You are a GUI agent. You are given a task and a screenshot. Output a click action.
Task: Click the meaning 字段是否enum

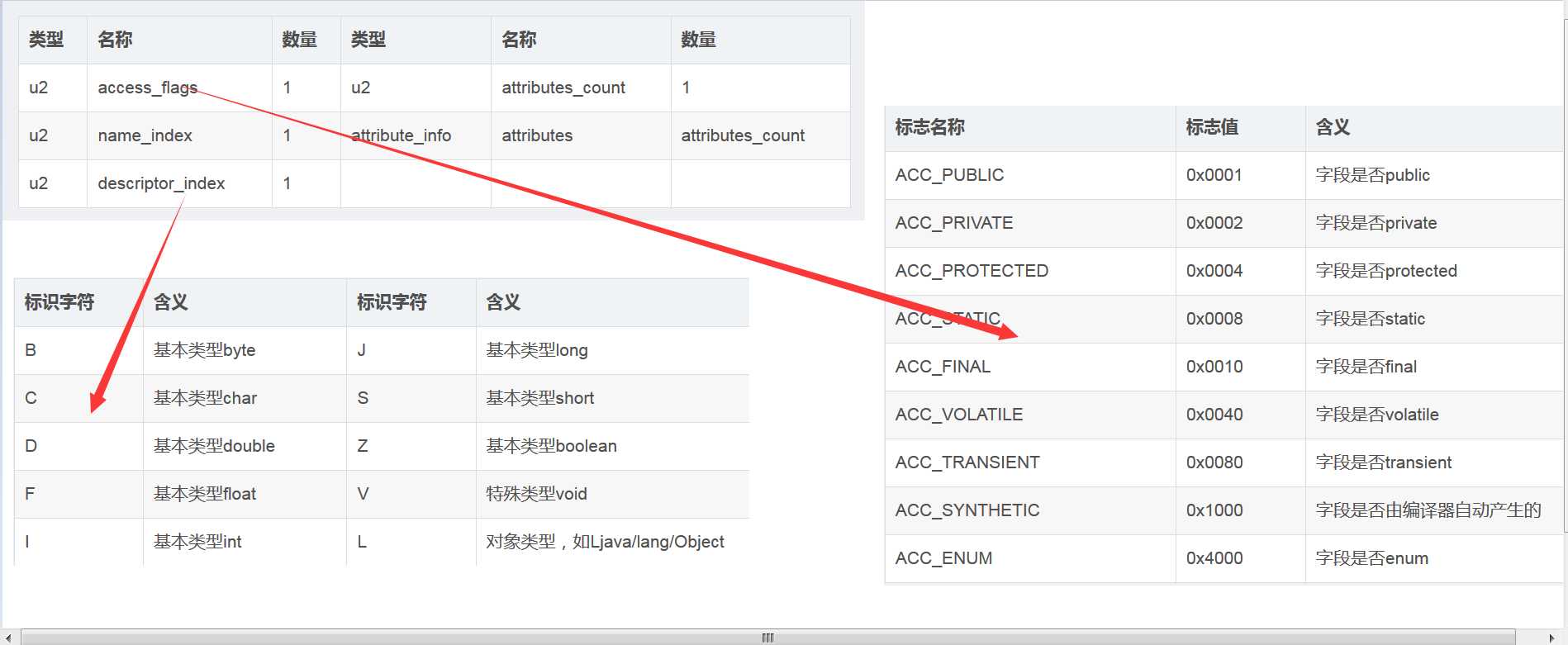1371,558
